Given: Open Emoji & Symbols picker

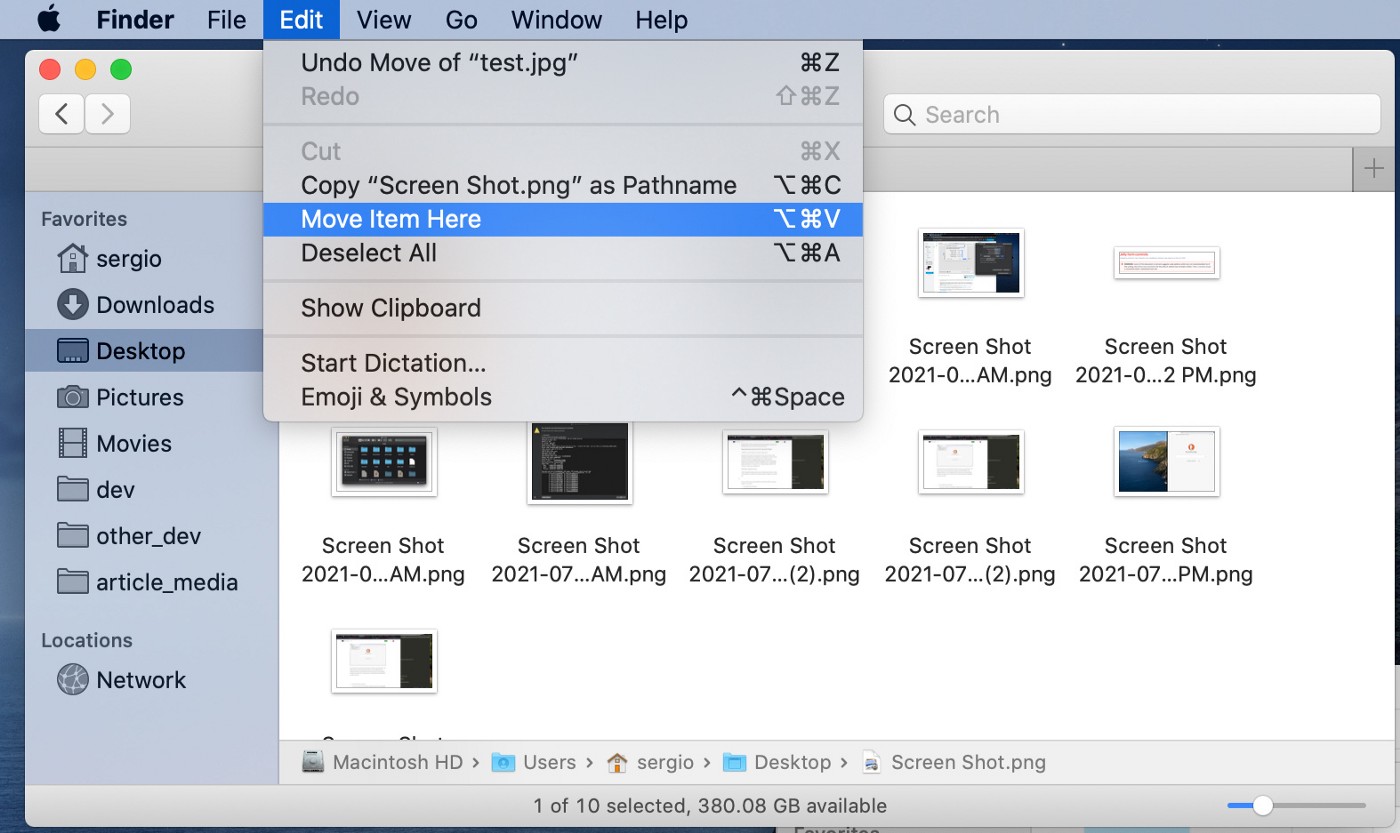Looking at the screenshot, I should (x=396, y=397).
